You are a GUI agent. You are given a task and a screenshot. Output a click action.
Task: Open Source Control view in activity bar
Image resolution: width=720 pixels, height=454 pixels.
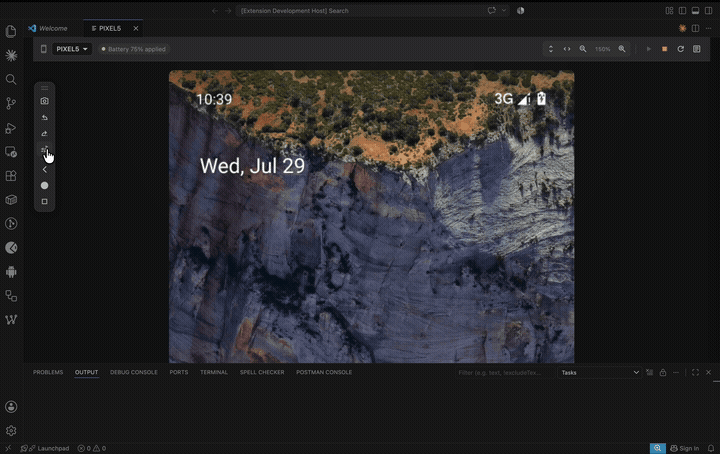[11, 103]
